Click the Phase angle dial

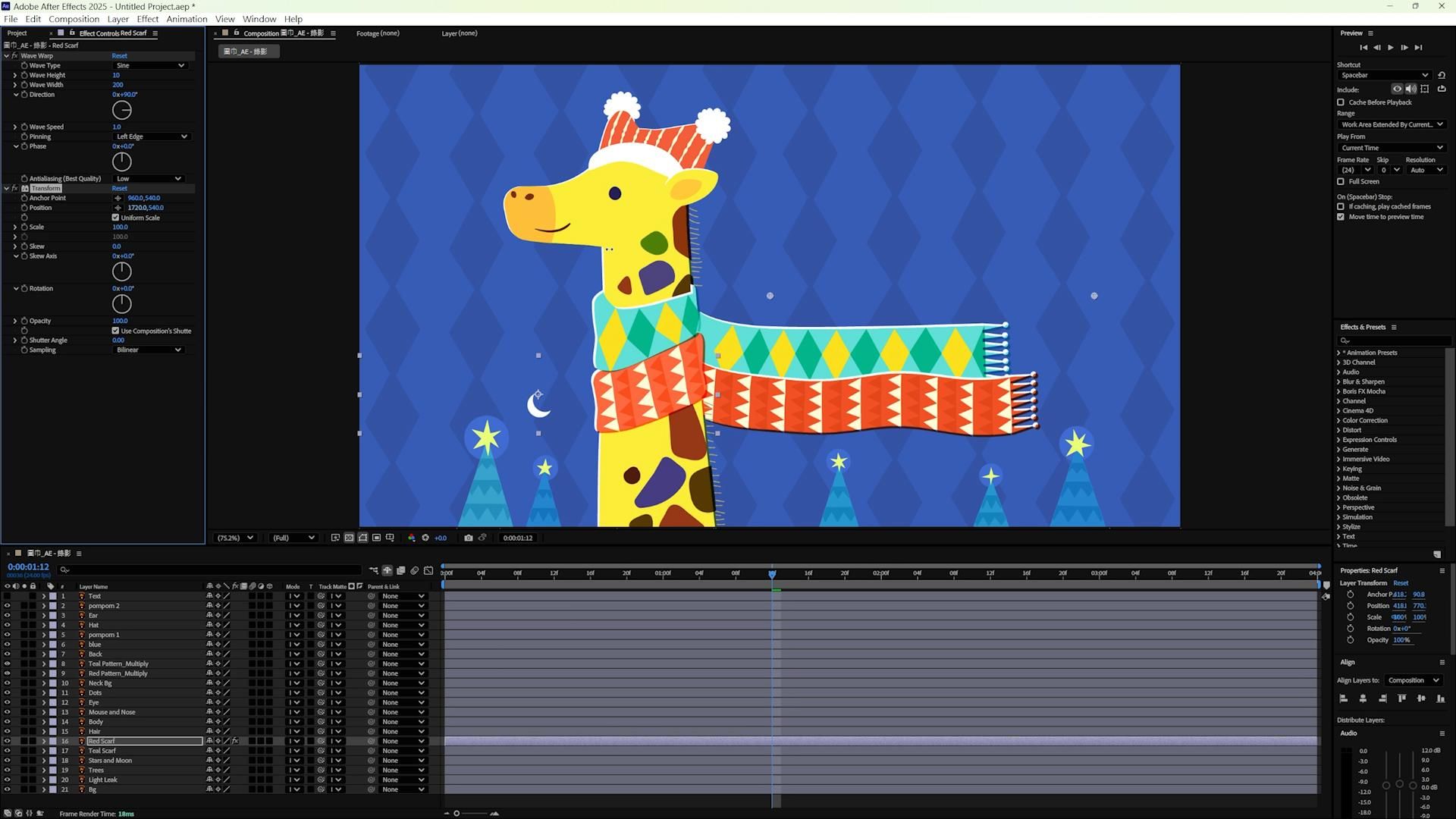pyautogui.click(x=121, y=162)
